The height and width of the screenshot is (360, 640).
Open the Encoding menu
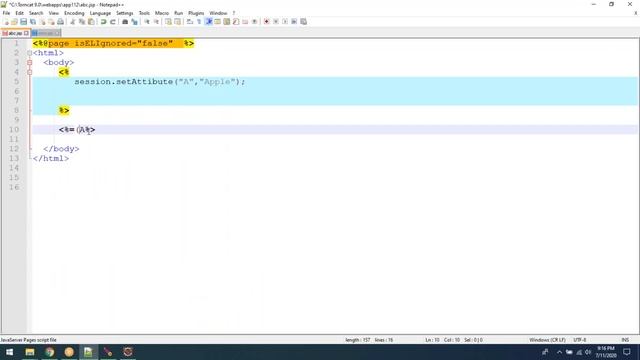coord(74,13)
